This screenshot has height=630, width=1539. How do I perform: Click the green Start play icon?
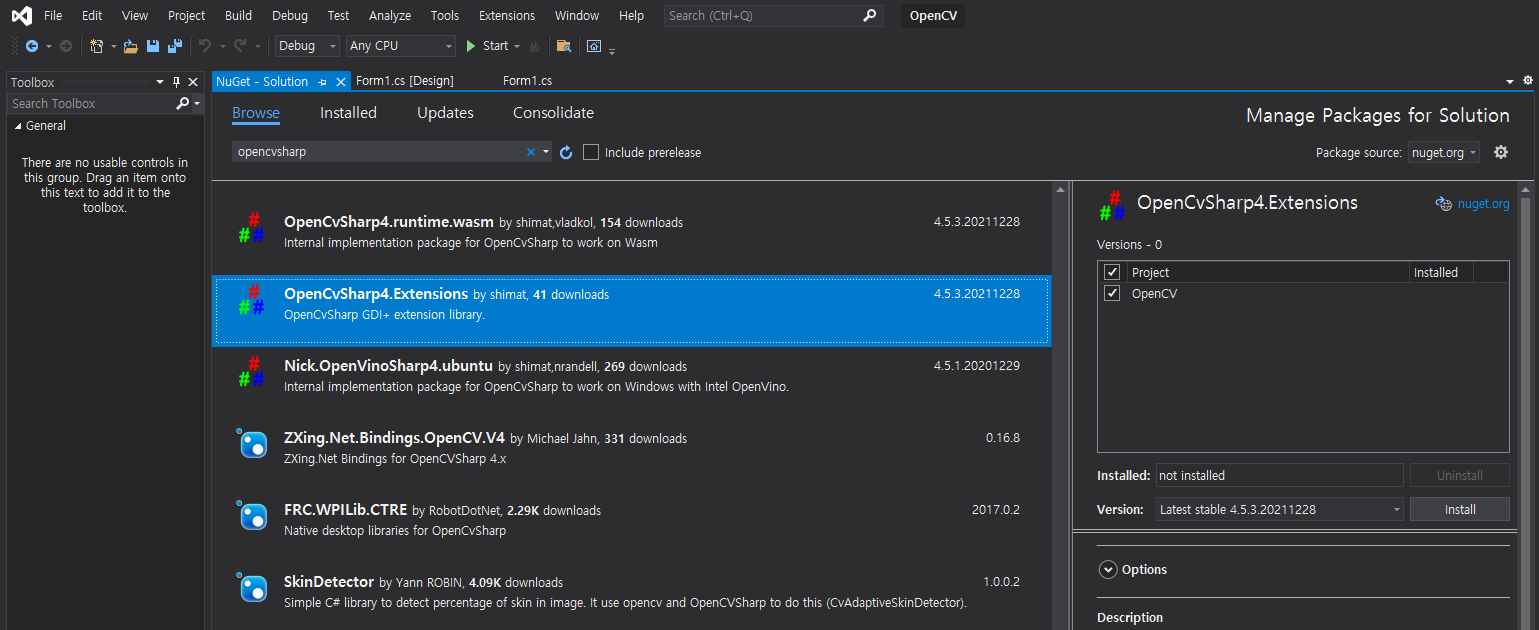[x=470, y=46]
